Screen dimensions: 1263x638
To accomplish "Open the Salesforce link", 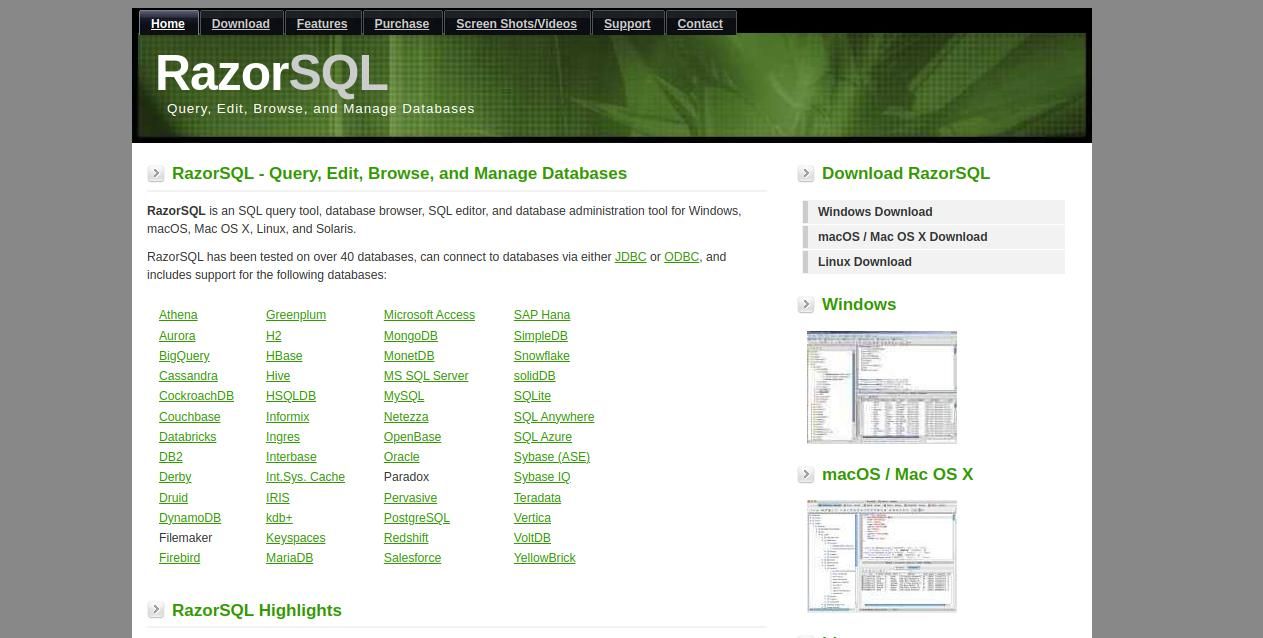I will click(412, 558).
